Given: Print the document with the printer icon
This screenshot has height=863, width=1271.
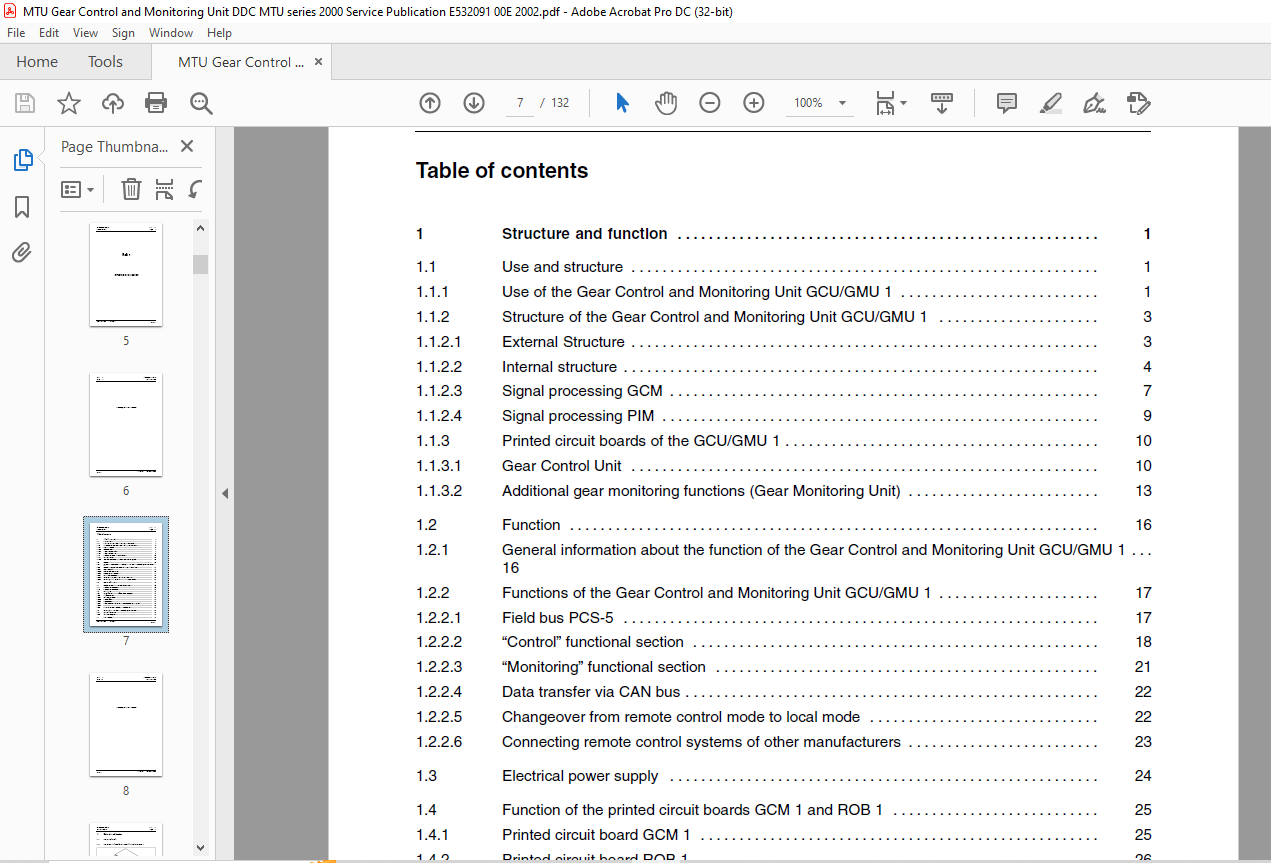Looking at the screenshot, I should 156,103.
